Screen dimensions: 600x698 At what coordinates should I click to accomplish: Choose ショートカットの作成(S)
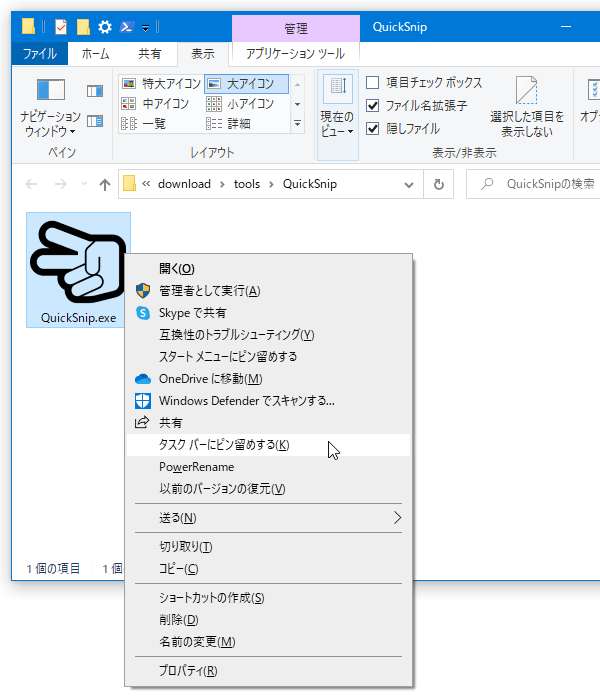(x=268, y=598)
